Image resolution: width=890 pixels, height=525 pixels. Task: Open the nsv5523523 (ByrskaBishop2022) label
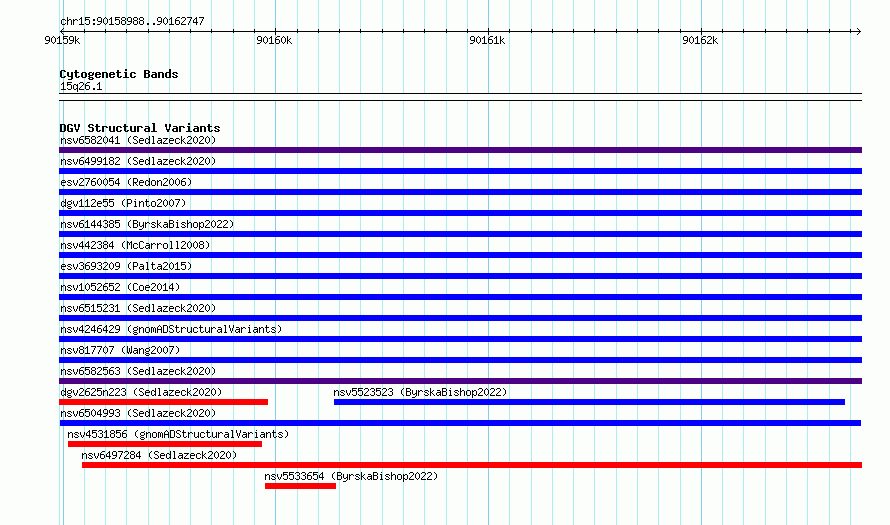click(x=420, y=392)
